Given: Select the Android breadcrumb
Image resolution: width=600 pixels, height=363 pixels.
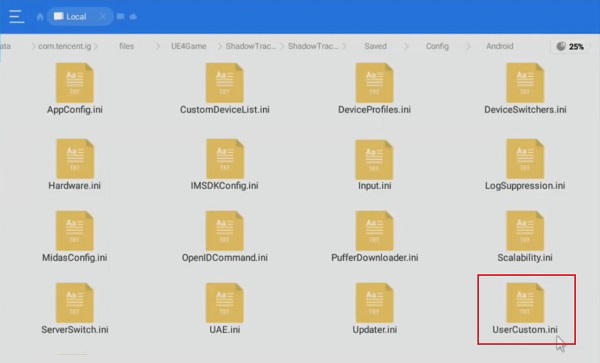Looking at the screenshot, I should tap(499, 46).
